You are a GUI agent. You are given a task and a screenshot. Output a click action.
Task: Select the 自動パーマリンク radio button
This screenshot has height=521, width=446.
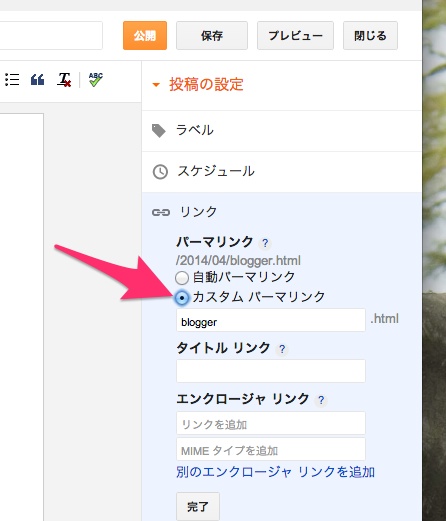[182, 278]
